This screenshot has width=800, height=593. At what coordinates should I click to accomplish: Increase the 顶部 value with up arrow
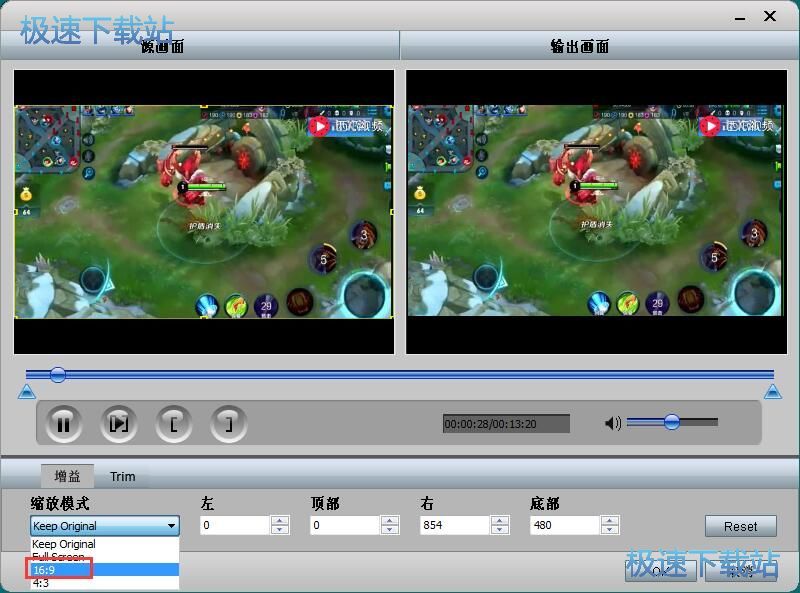click(x=390, y=521)
